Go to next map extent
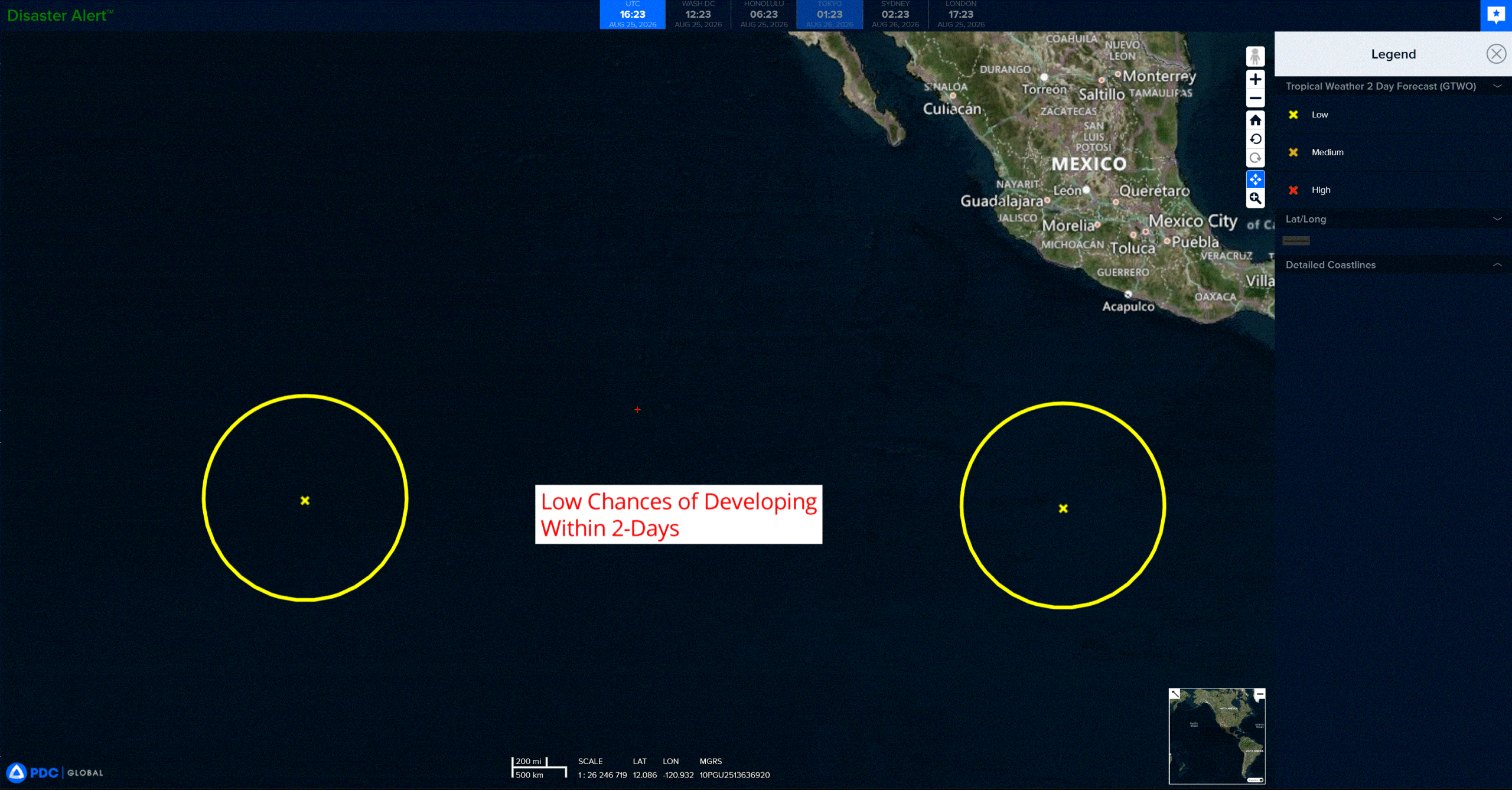 click(1255, 158)
